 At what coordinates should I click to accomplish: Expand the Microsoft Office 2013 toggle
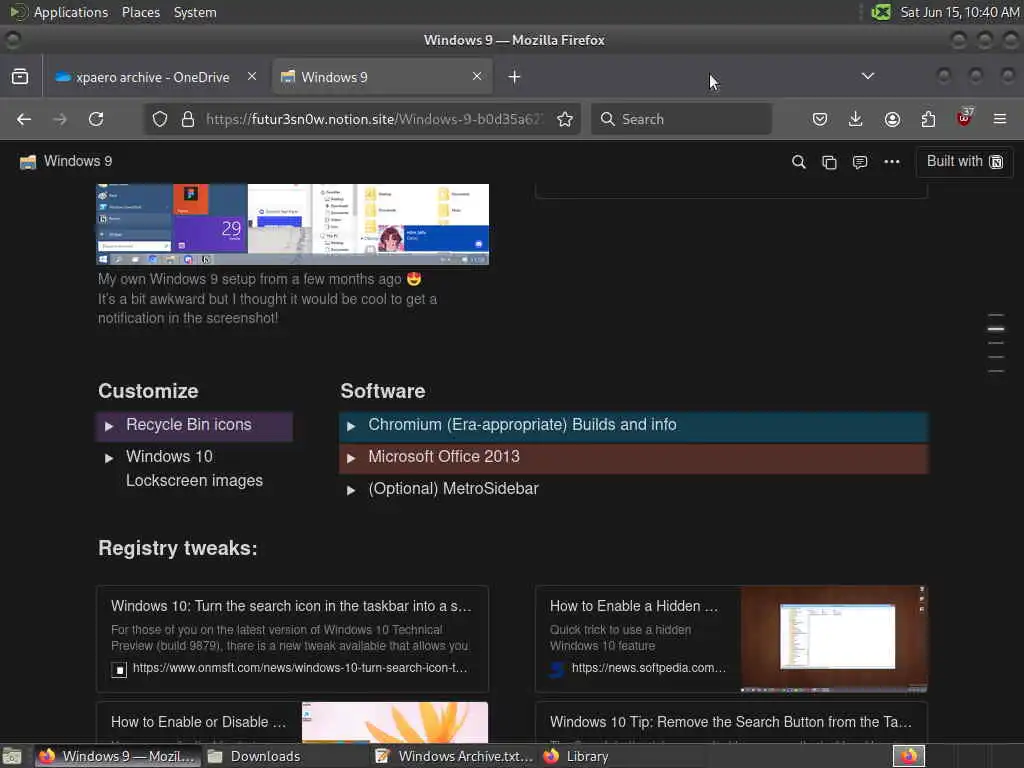[x=351, y=458]
